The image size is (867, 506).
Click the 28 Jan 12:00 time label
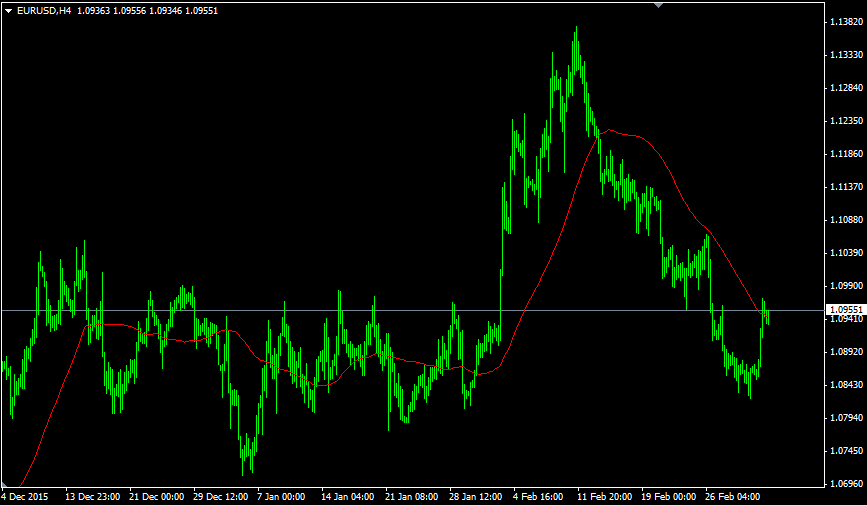click(x=476, y=497)
